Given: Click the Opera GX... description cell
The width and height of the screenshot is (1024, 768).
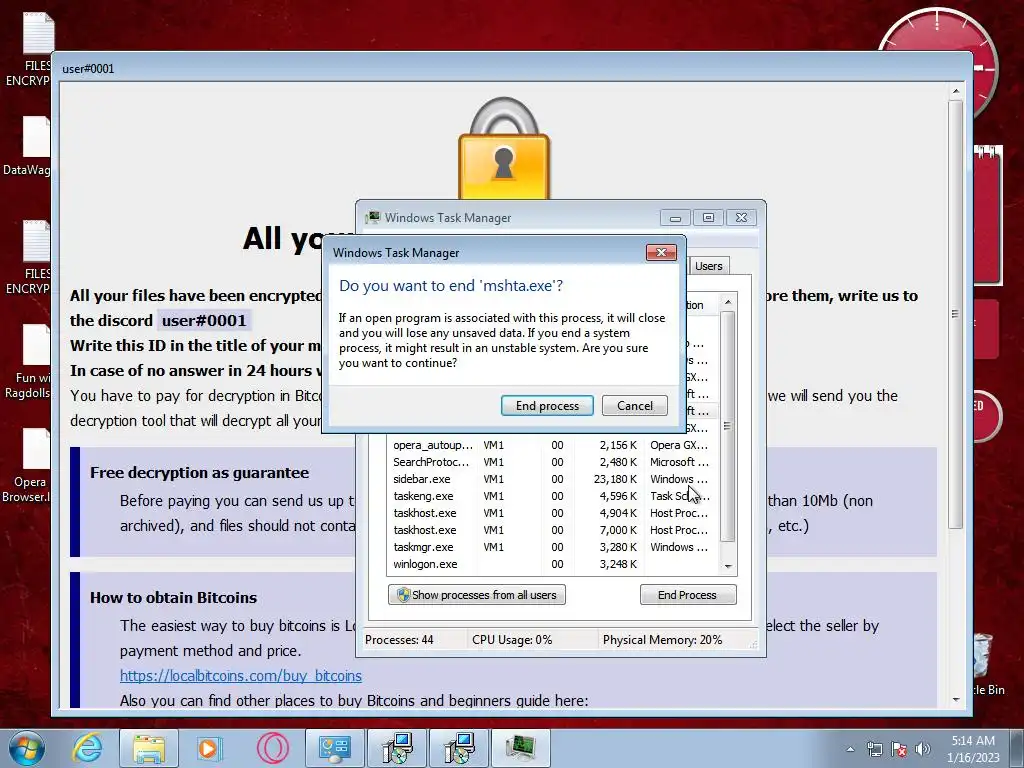Looking at the screenshot, I should tap(679, 445).
